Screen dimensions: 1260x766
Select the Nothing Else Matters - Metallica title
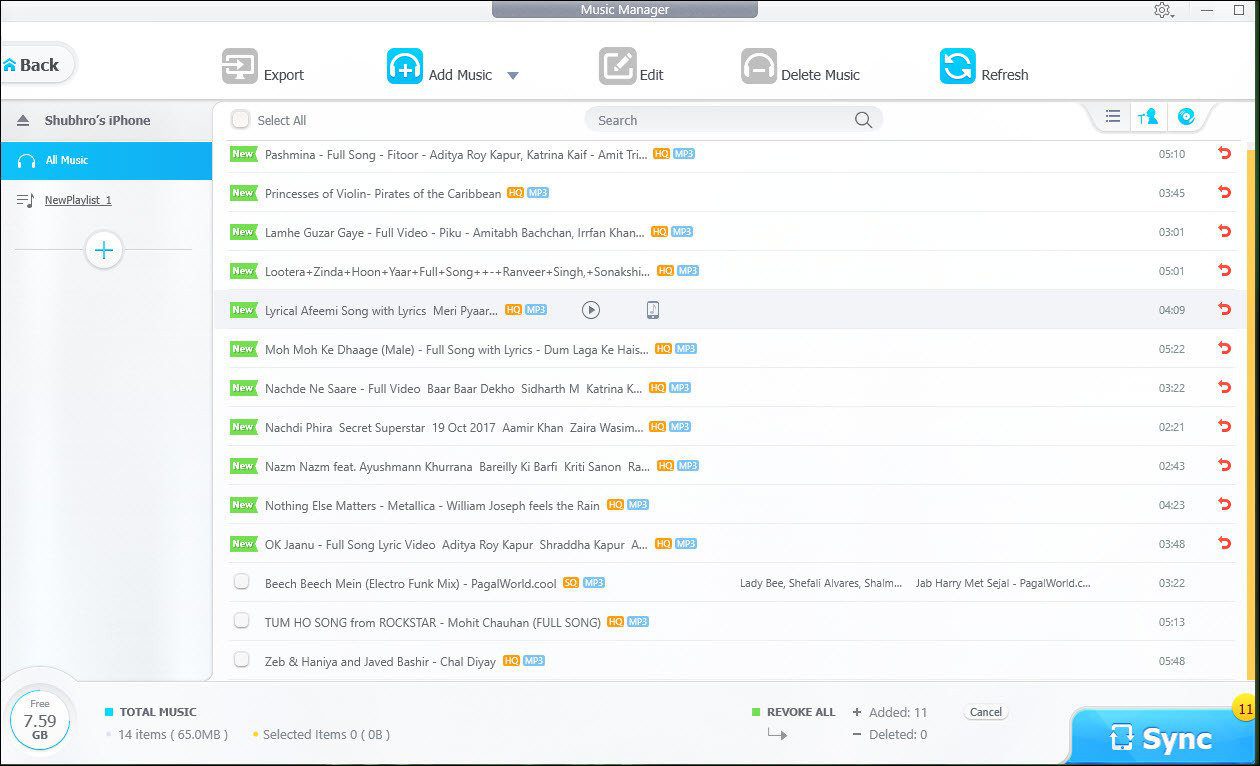click(x=432, y=506)
